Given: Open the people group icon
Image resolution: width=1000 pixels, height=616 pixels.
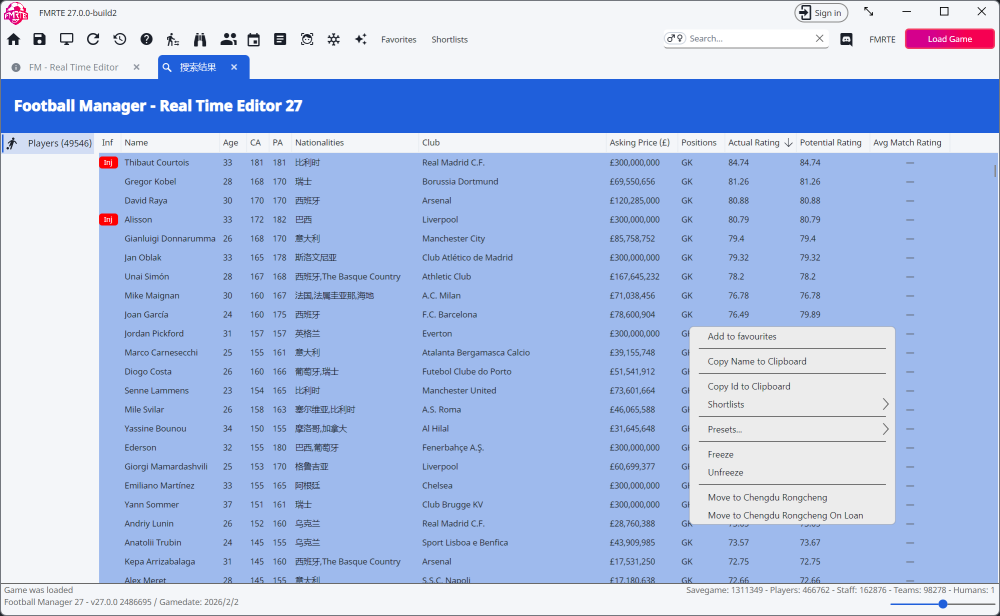Looking at the screenshot, I should tap(228, 40).
